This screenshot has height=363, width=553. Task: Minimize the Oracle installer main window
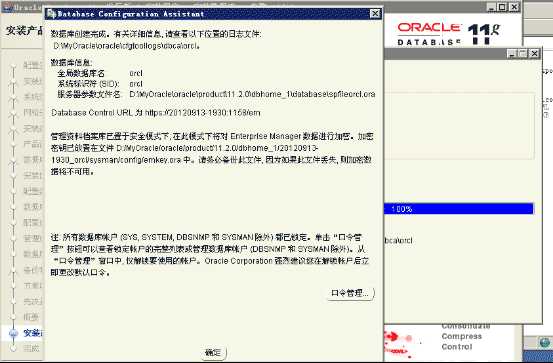492,7
